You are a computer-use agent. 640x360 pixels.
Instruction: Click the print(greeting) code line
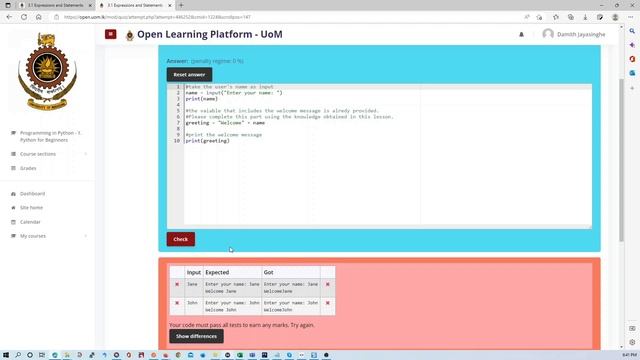[x=207, y=141]
